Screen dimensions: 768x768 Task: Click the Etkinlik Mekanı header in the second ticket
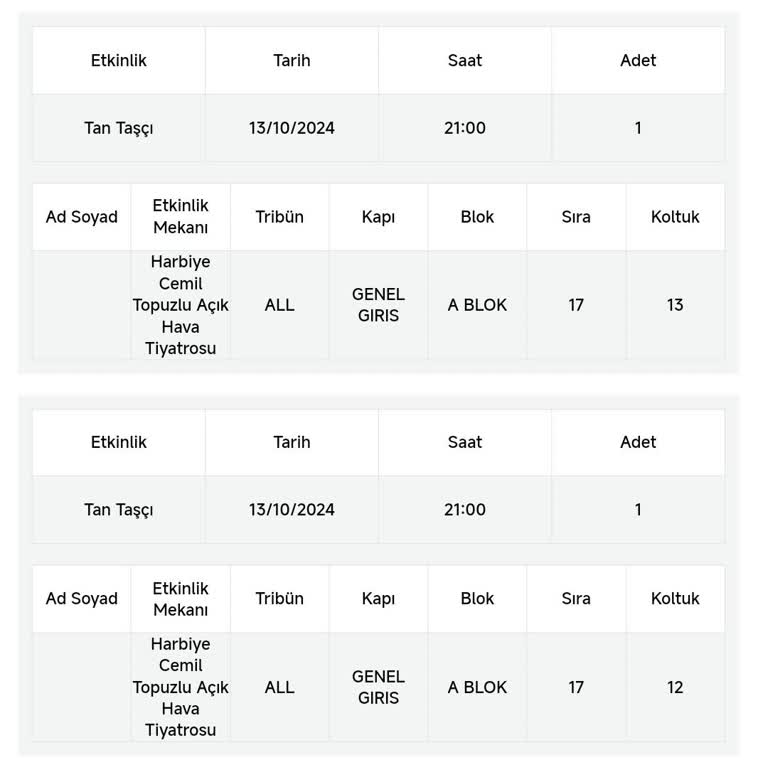[x=180, y=599]
